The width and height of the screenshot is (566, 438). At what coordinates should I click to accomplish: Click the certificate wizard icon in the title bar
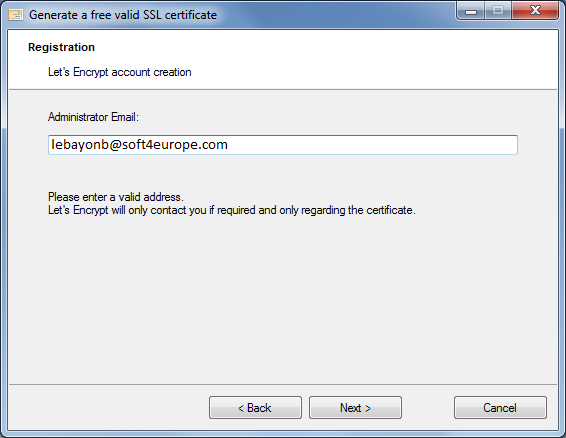[x=16, y=15]
